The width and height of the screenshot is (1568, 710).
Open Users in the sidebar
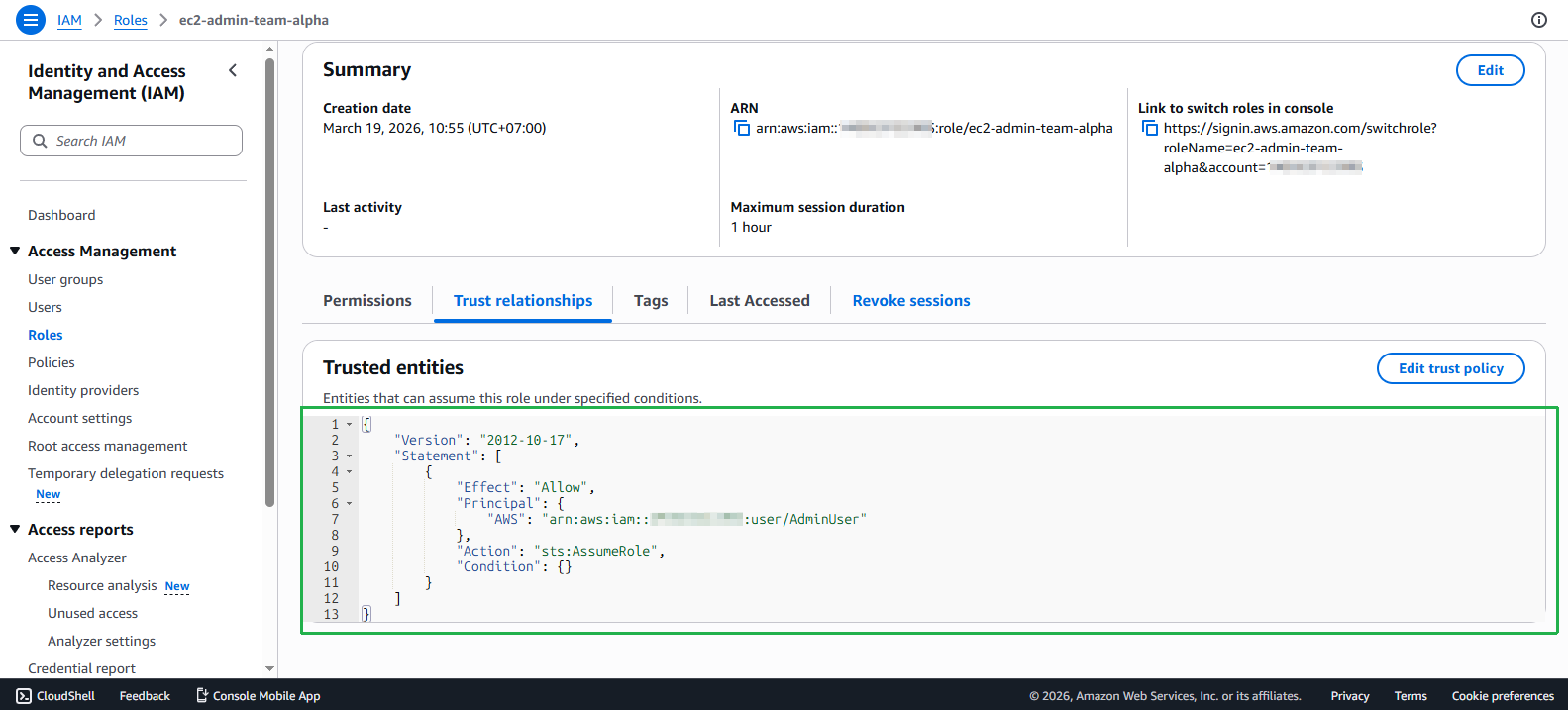pyautogui.click(x=45, y=307)
